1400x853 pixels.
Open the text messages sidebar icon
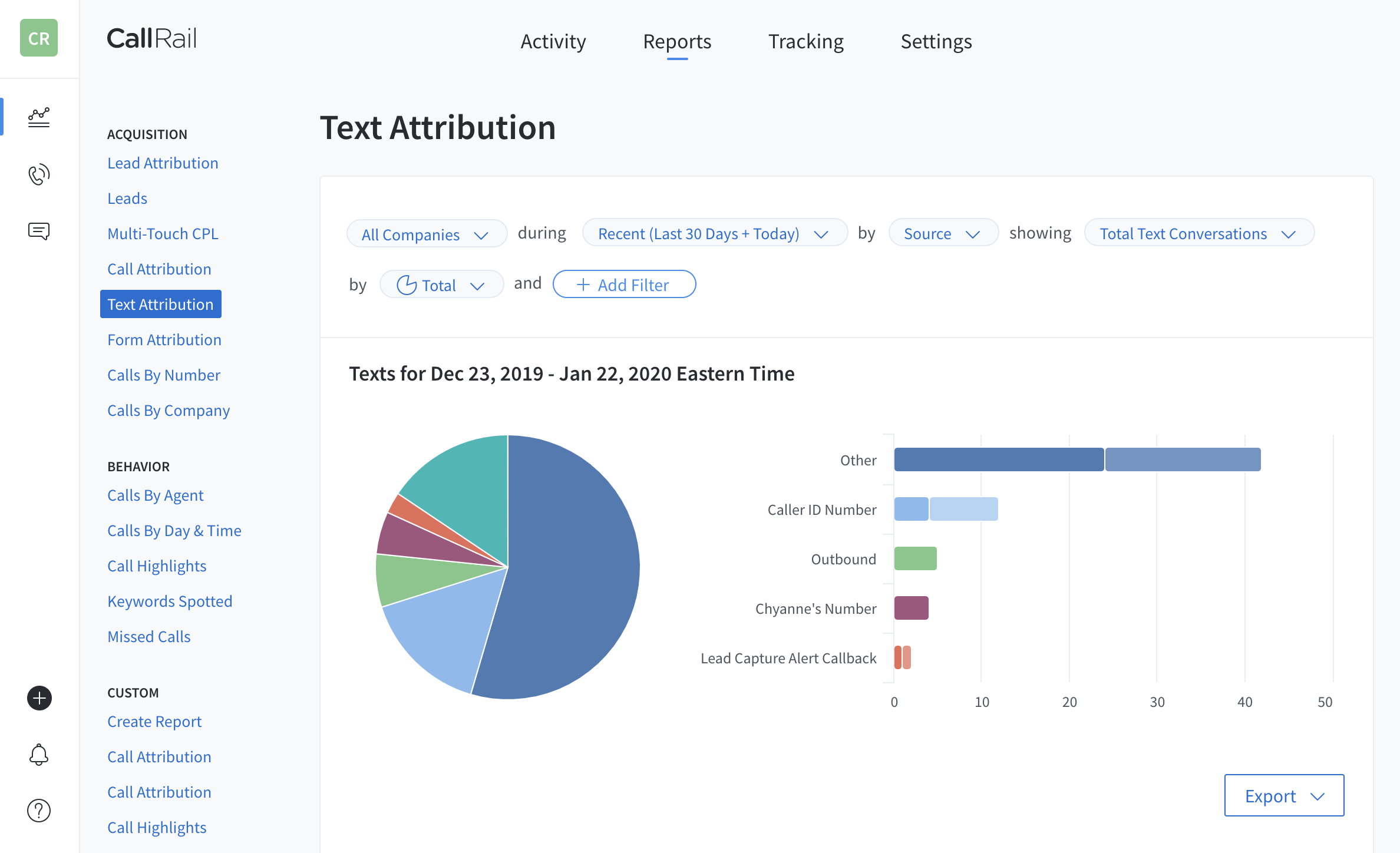(39, 231)
